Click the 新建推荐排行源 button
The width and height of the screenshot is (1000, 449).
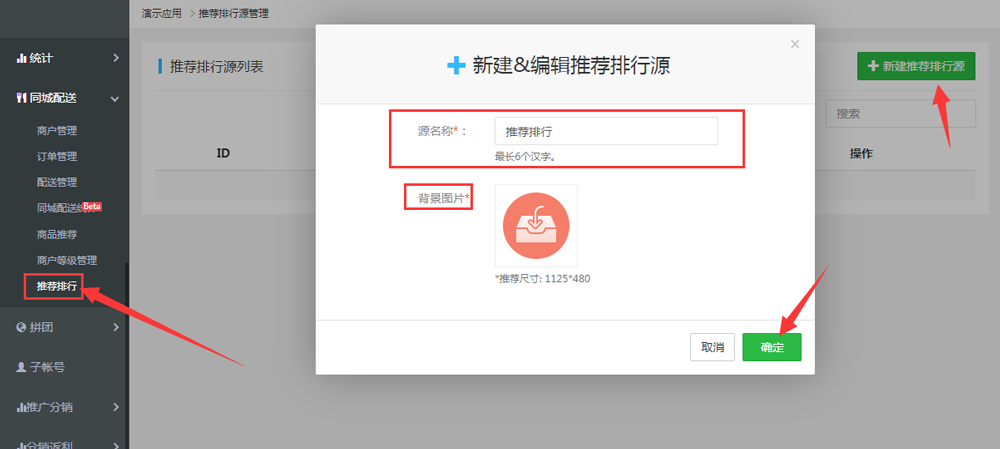(916, 66)
